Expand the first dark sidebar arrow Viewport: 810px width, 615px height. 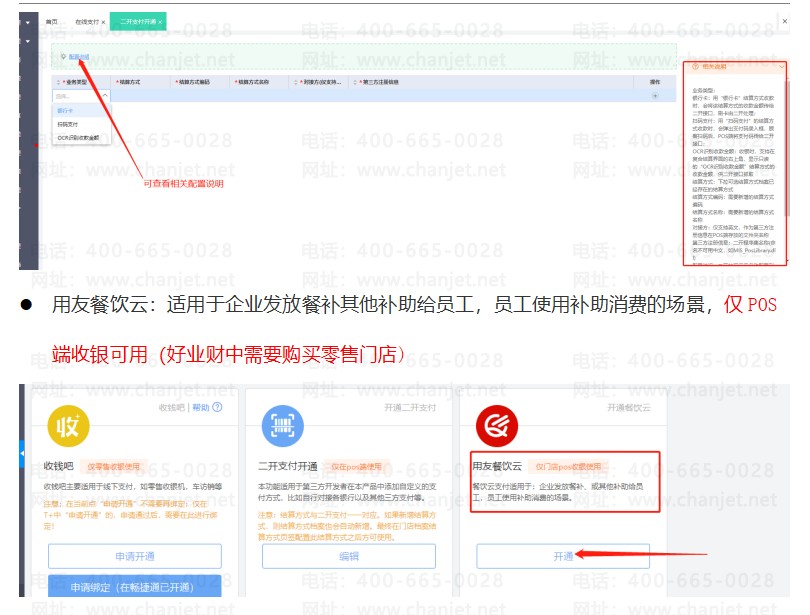(28, 23)
